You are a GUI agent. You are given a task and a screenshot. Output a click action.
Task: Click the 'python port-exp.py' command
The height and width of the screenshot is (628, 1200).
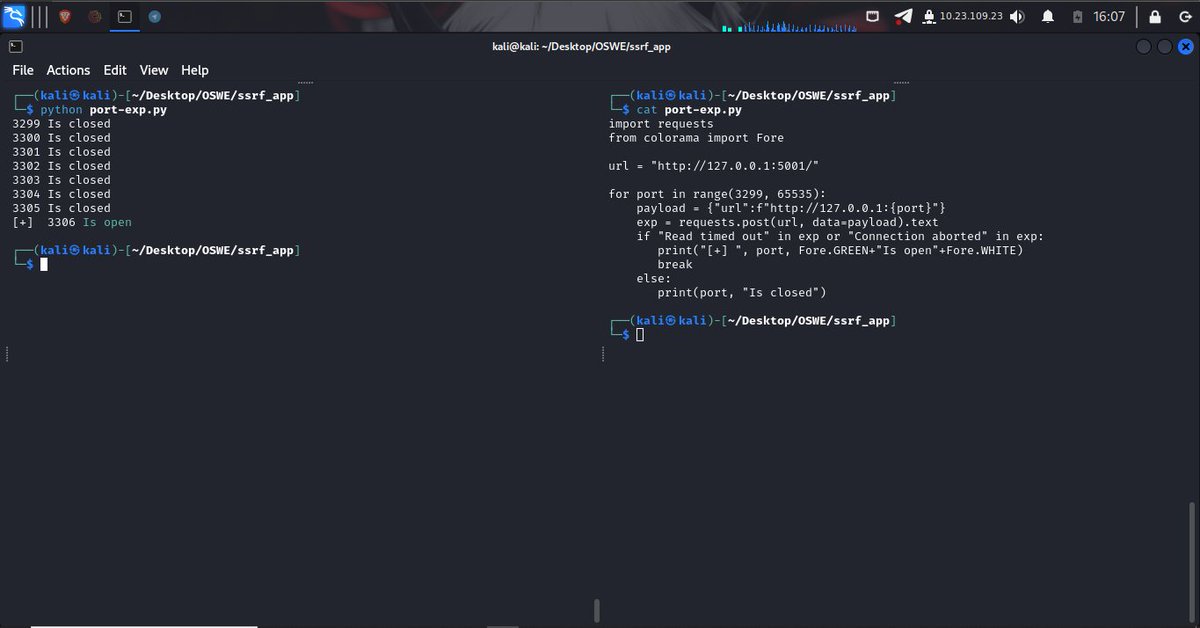[103, 110]
